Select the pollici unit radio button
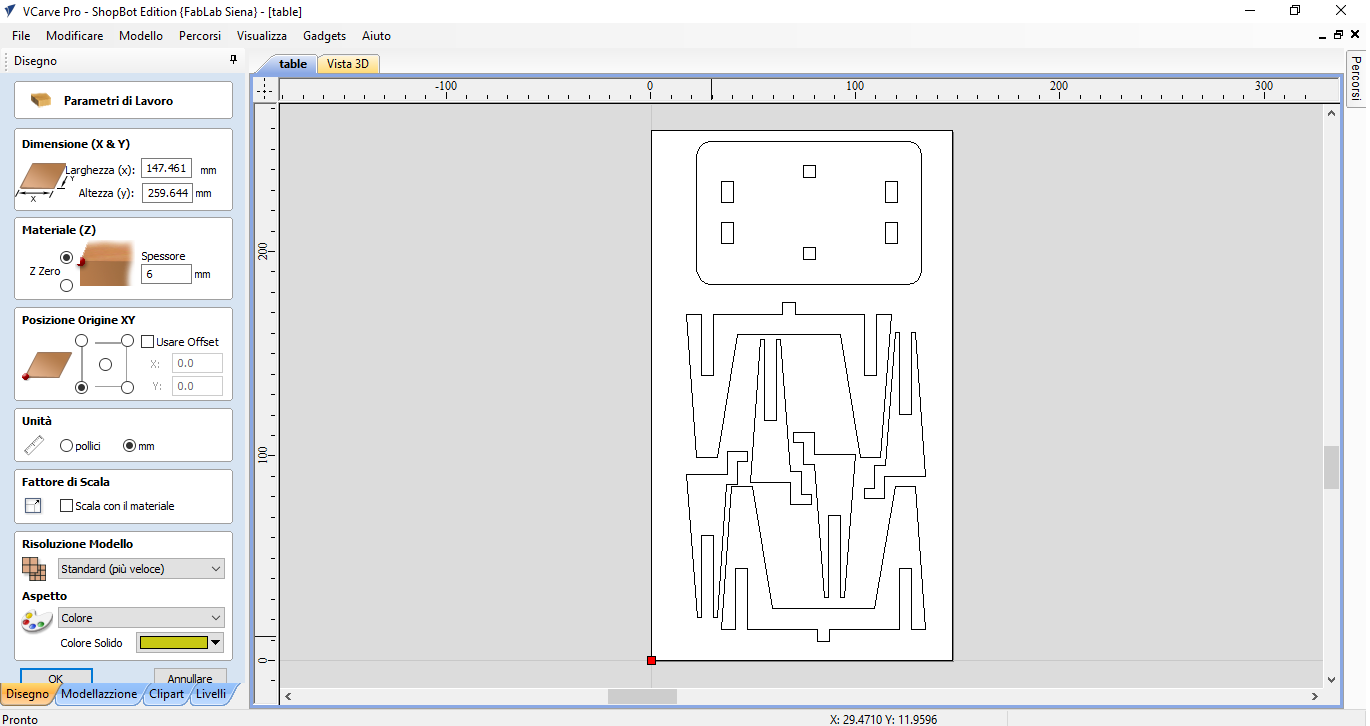This screenshot has height=726, width=1370. point(66,446)
